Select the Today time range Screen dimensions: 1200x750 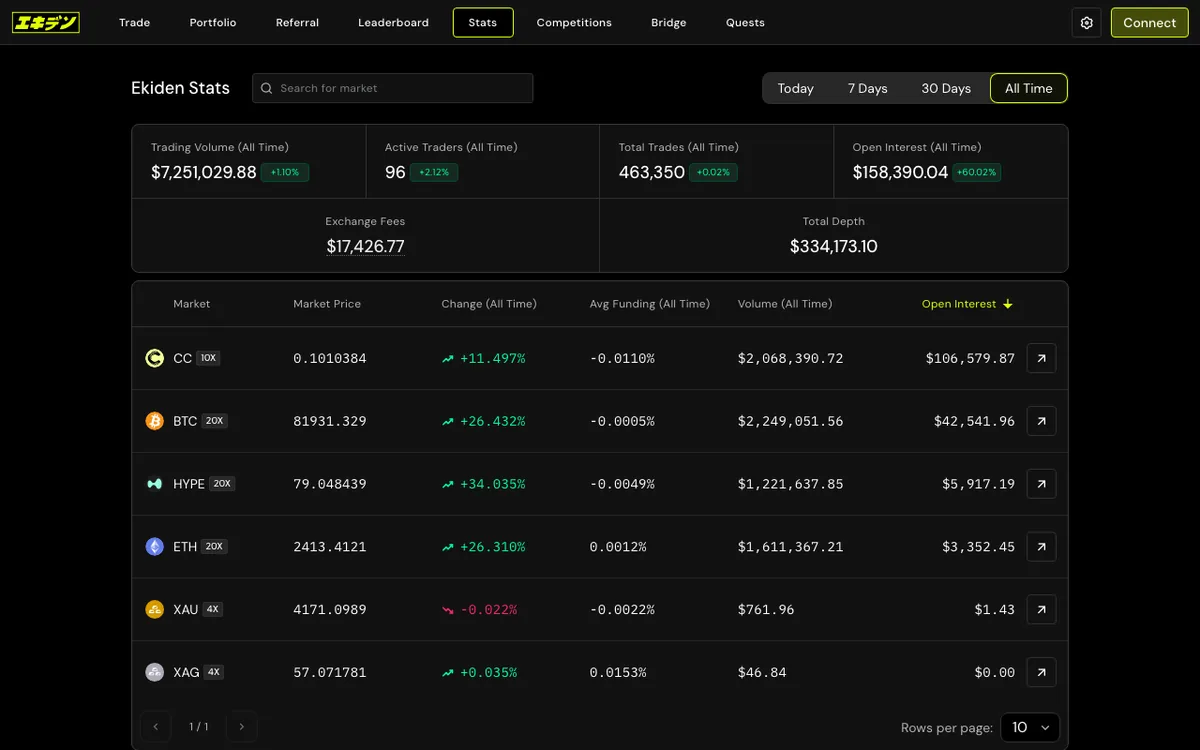coord(796,88)
